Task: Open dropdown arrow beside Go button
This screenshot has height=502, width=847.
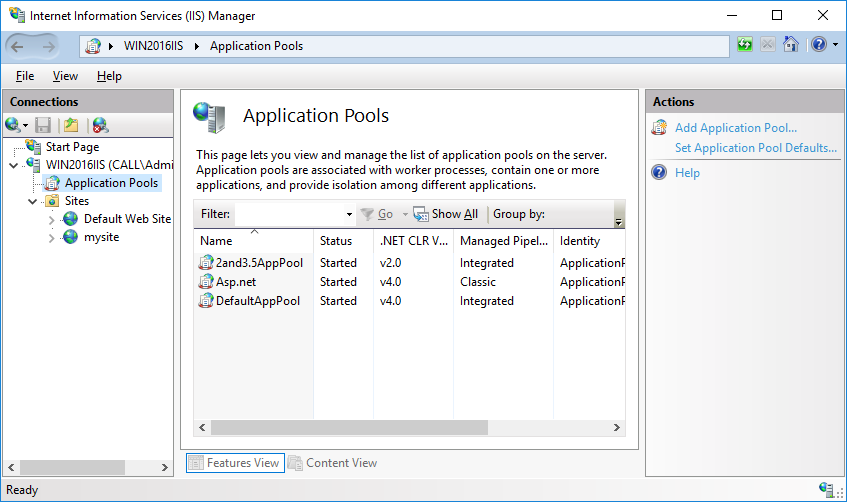Action: 405,215
